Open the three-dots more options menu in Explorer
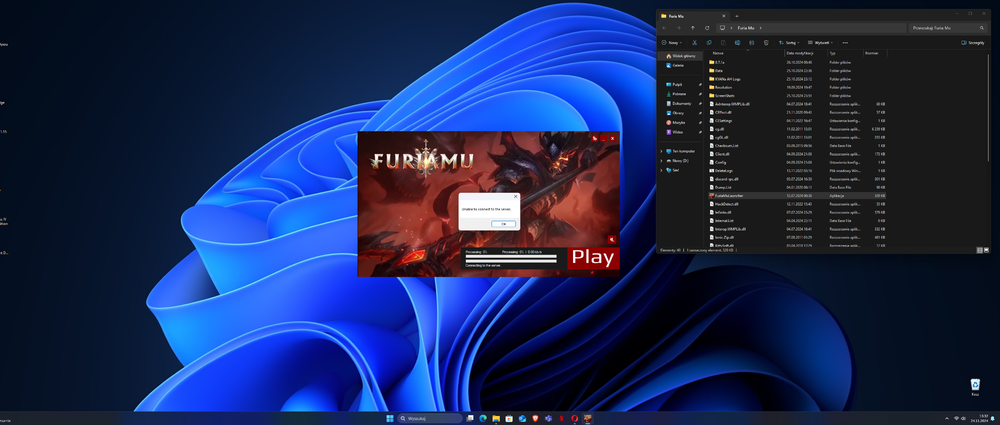The width and height of the screenshot is (1000, 425). pyautogui.click(x=845, y=43)
